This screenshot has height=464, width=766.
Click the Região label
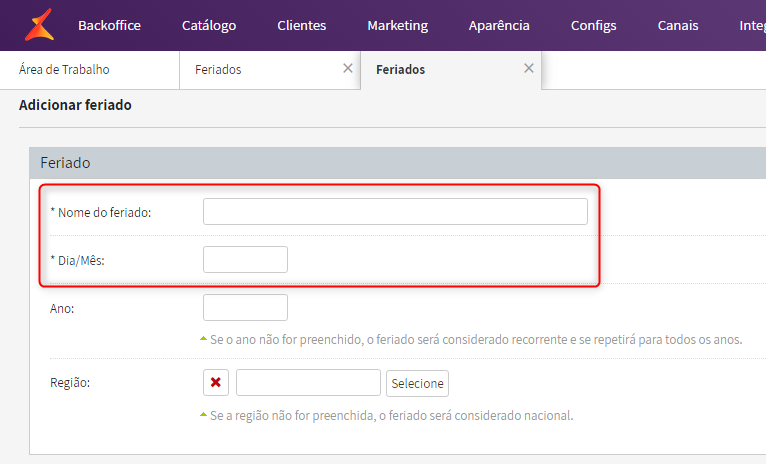click(x=70, y=382)
